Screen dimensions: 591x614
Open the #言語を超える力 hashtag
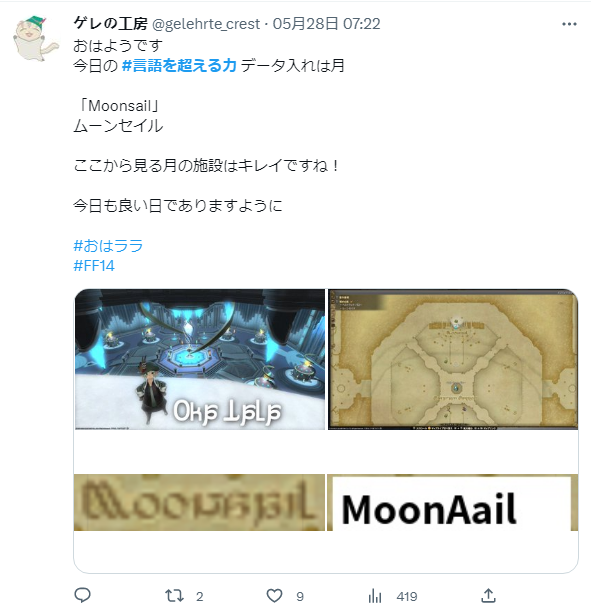click(x=179, y=65)
